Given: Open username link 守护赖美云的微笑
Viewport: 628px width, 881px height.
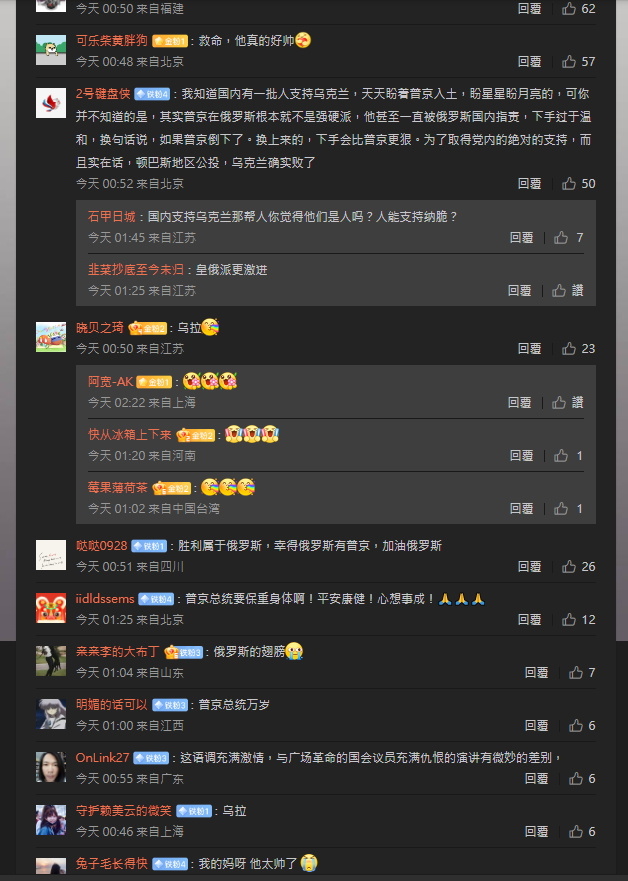Looking at the screenshot, I should click(x=124, y=810).
